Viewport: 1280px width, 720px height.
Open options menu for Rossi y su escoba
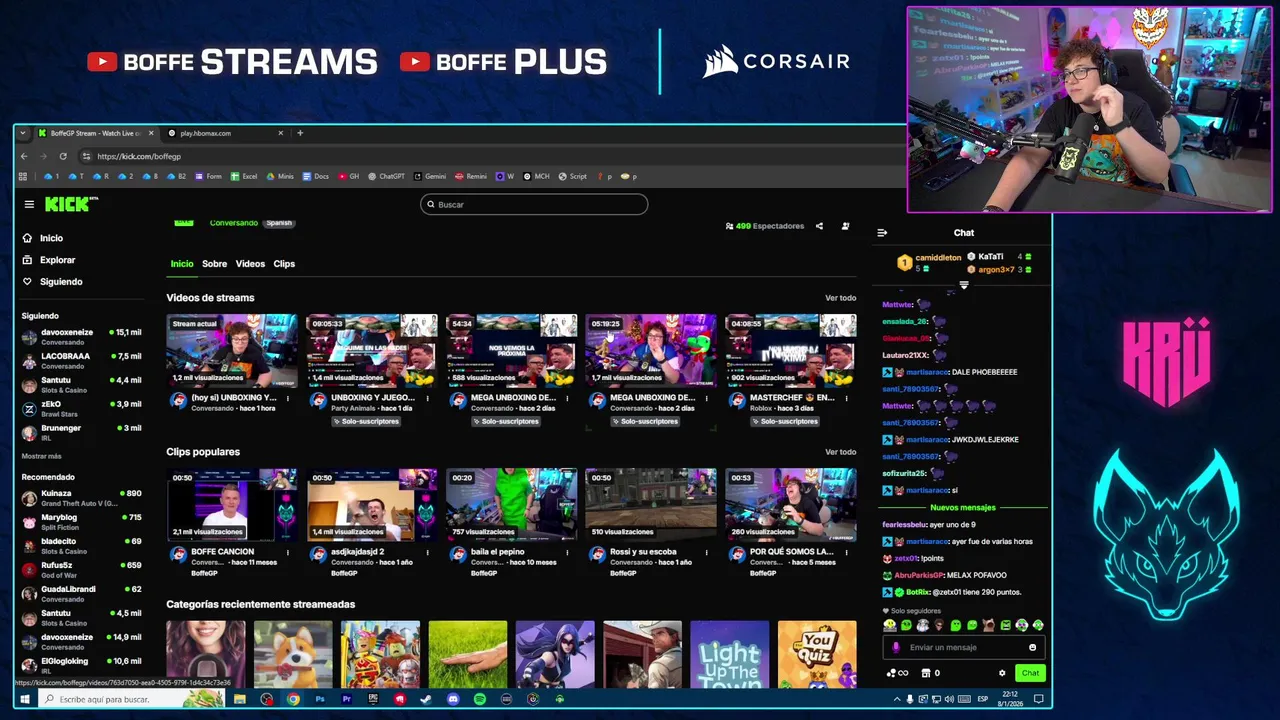pyautogui.click(x=707, y=552)
